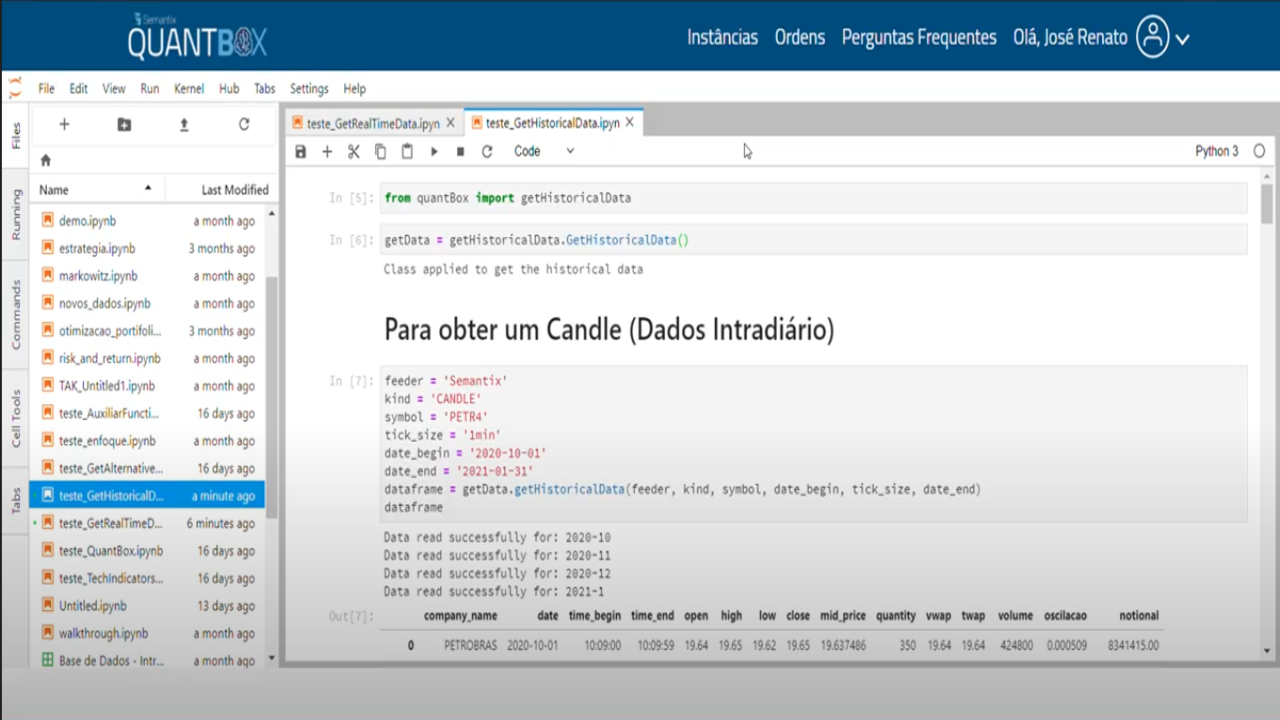
Task: Open the Running sidebar tab
Action: click(15, 213)
